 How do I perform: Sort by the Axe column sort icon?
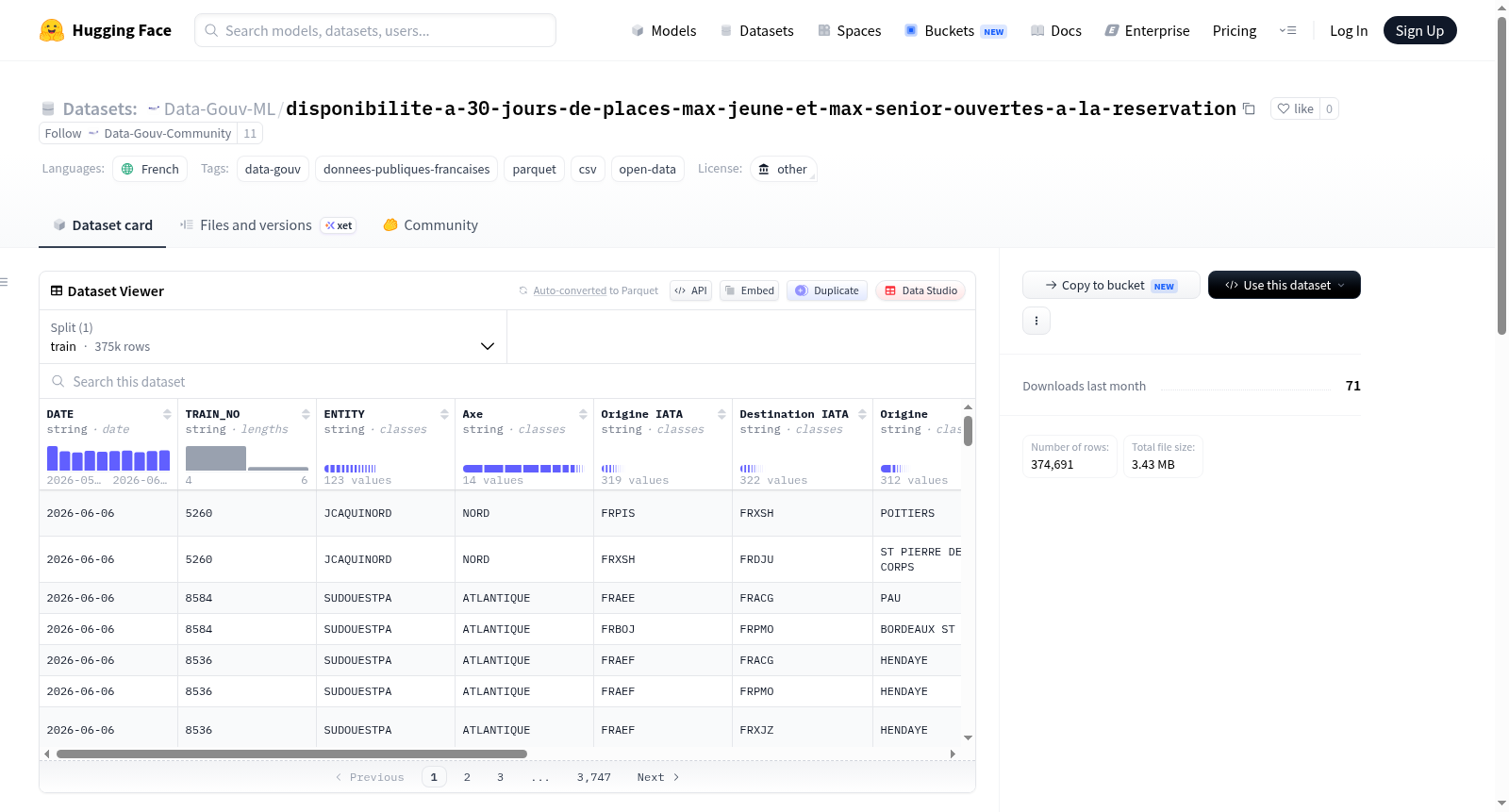pyautogui.click(x=583, y=414)
